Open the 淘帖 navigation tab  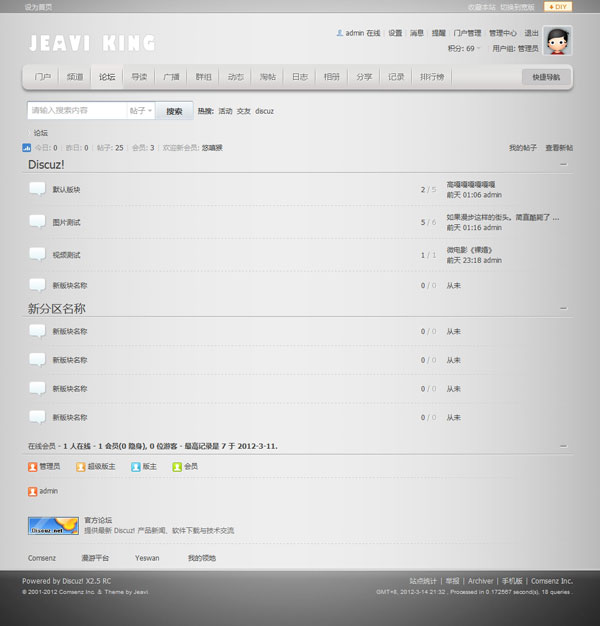click(x=268, y=77)
